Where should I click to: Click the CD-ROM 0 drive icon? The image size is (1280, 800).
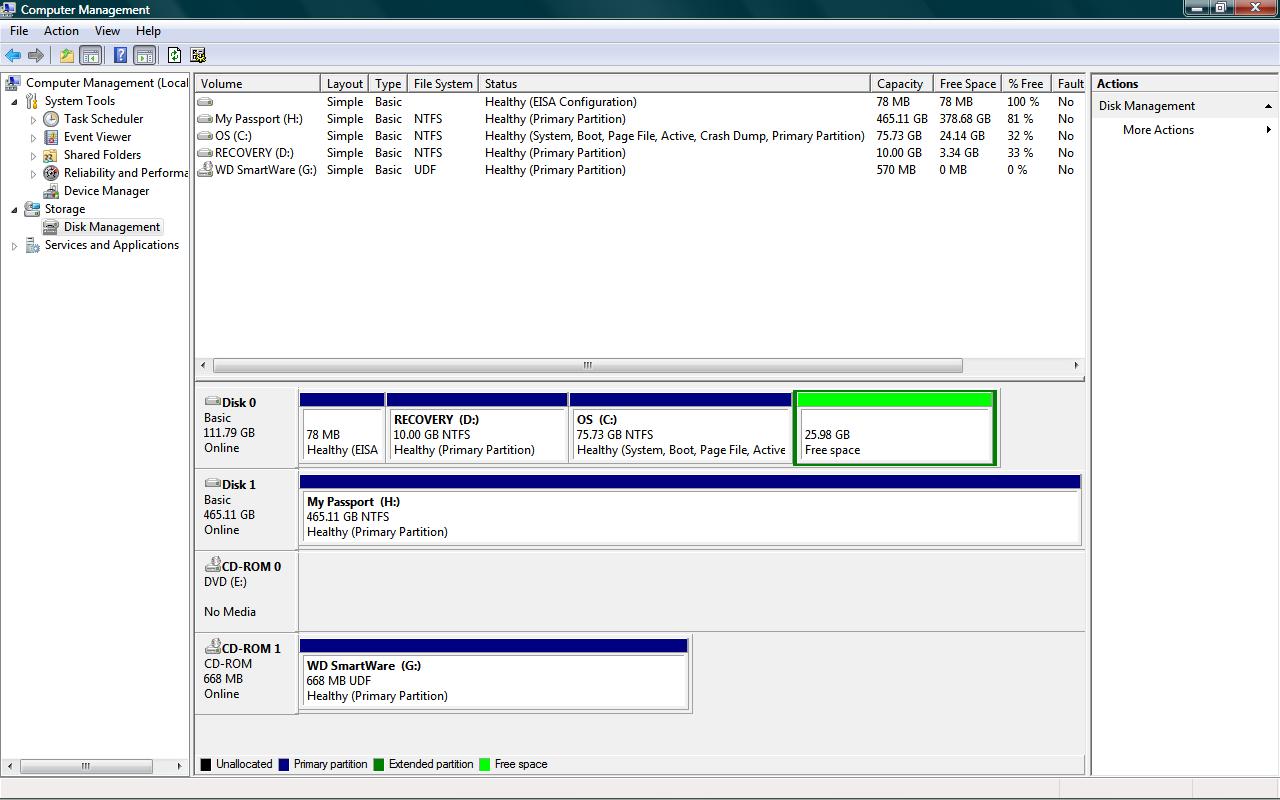pos(212,565)
